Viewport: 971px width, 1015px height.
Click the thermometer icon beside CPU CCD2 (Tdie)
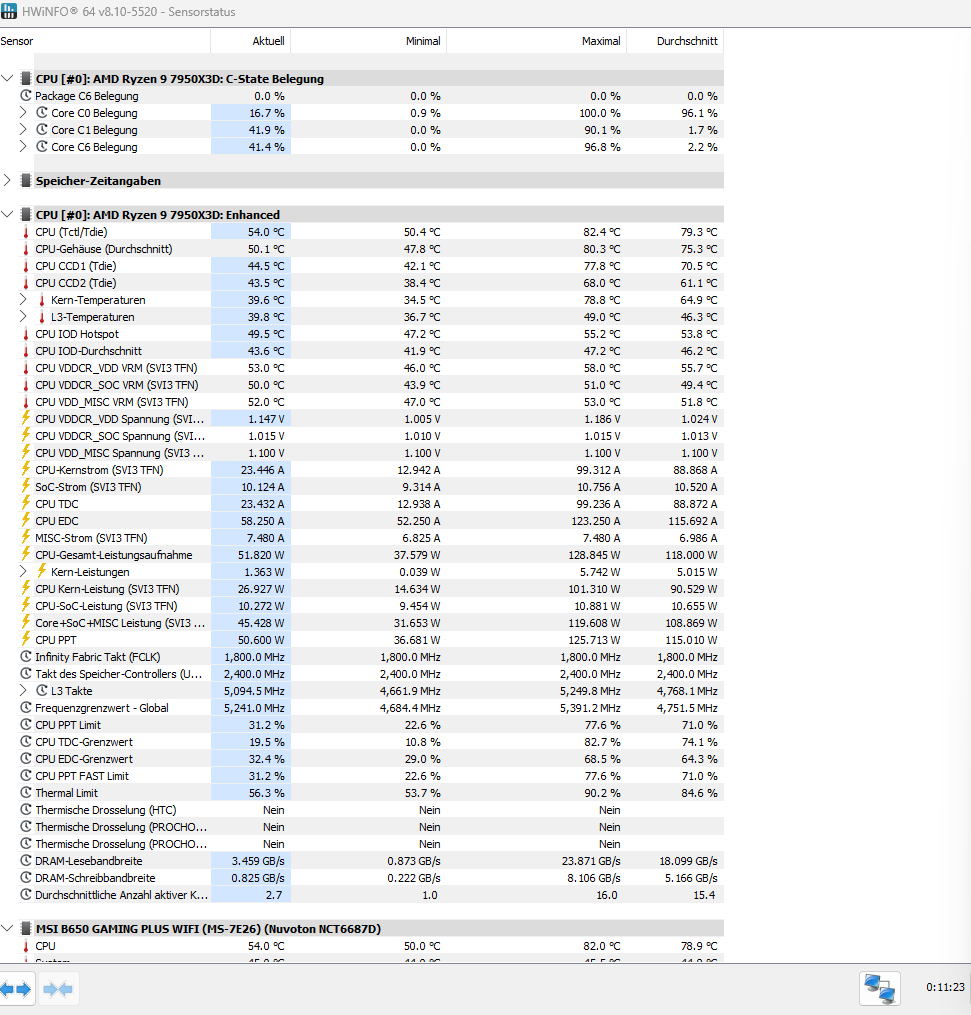[26, 283]
